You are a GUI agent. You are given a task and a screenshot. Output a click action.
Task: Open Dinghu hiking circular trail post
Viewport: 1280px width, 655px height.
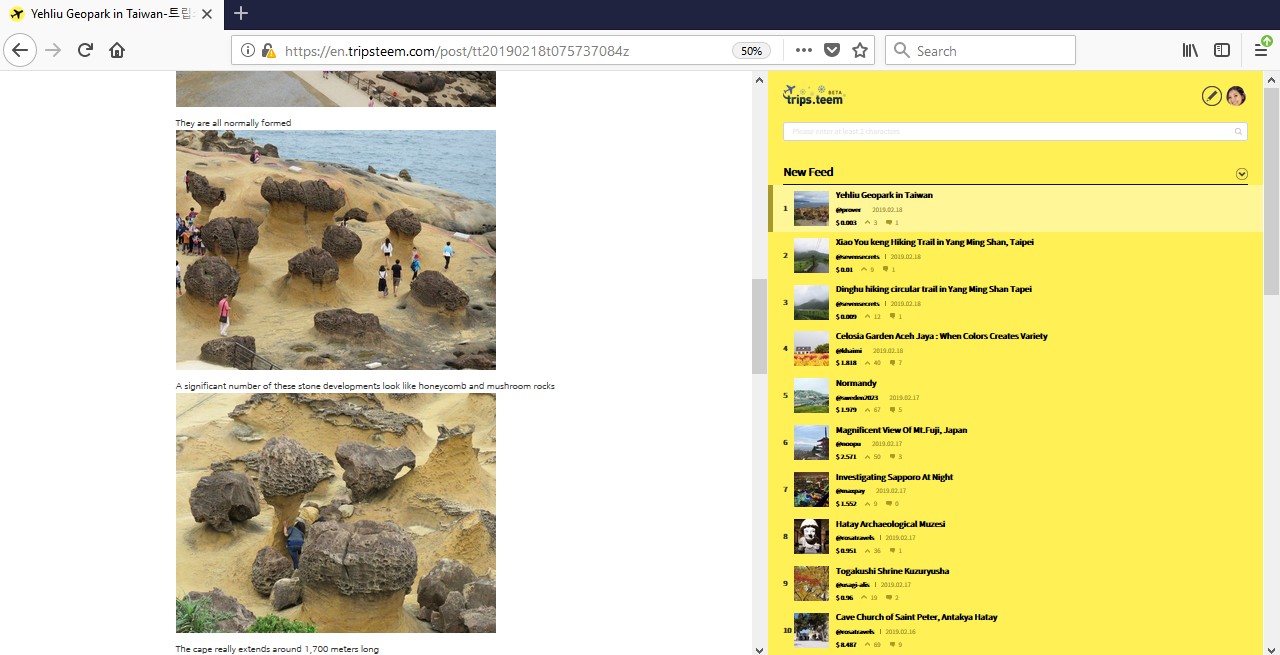tap(934, 289)
